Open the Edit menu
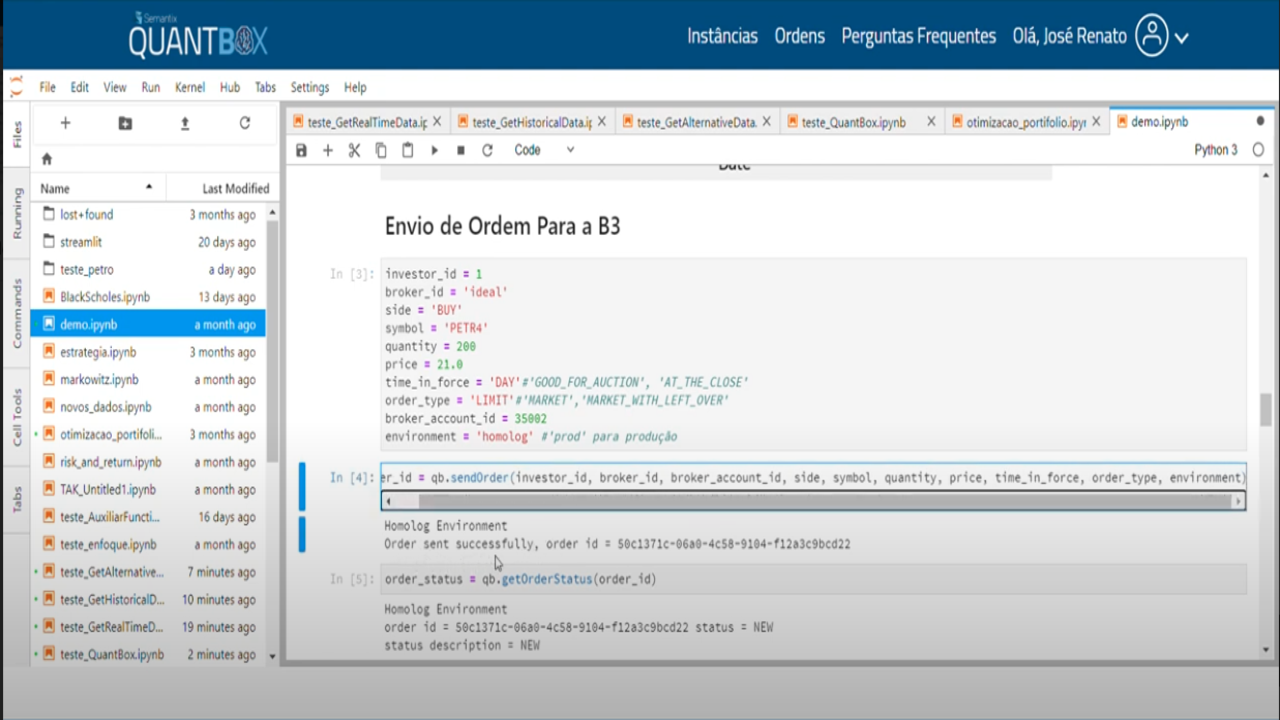This screenshot has height=720, width=1280. point(80,87)
